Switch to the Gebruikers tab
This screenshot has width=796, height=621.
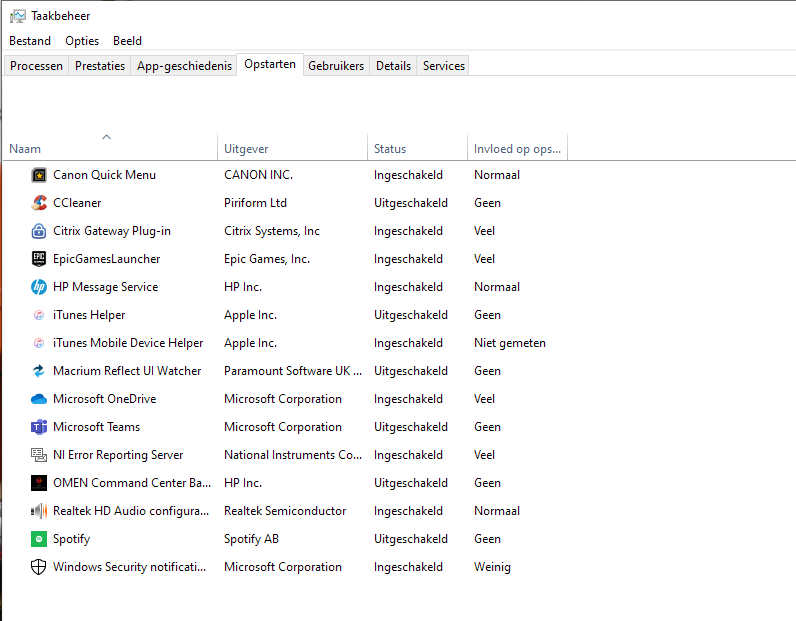pyautogui.click(x=336, y=66)
